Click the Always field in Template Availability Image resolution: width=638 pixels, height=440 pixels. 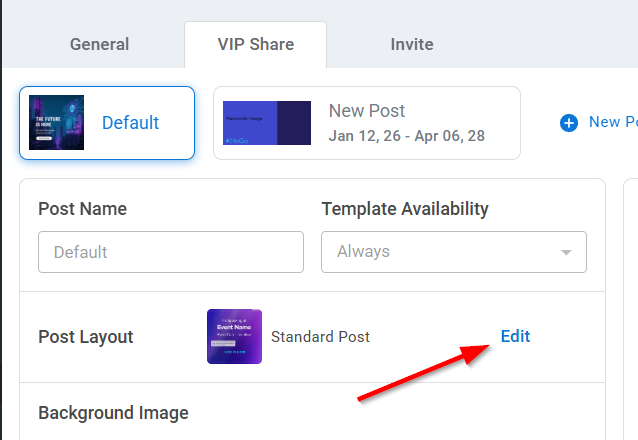[440, 252]
